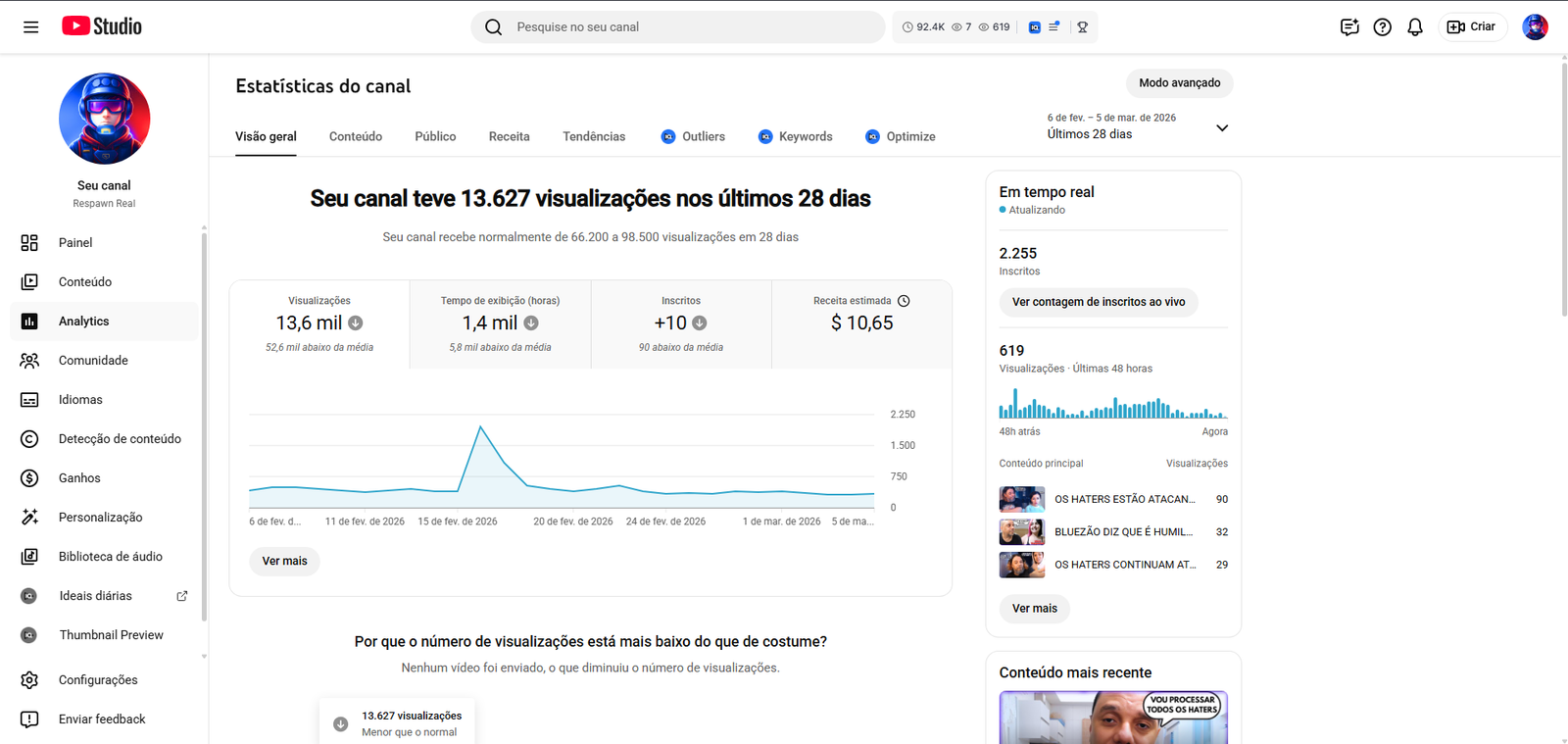Click the search magnifier icon
This screenshot has width=1568, height=744.
[x=494, y=27]
